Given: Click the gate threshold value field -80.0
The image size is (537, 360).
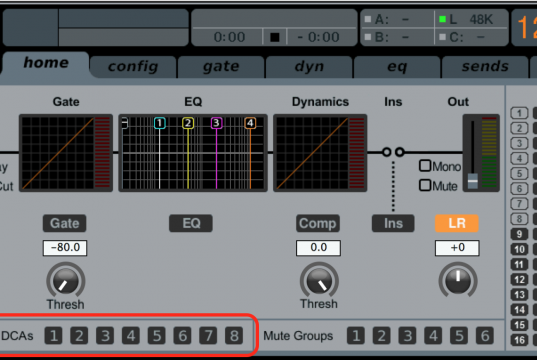Looking at the screenshot, I should pyautogui.click(x=65, y=248).
